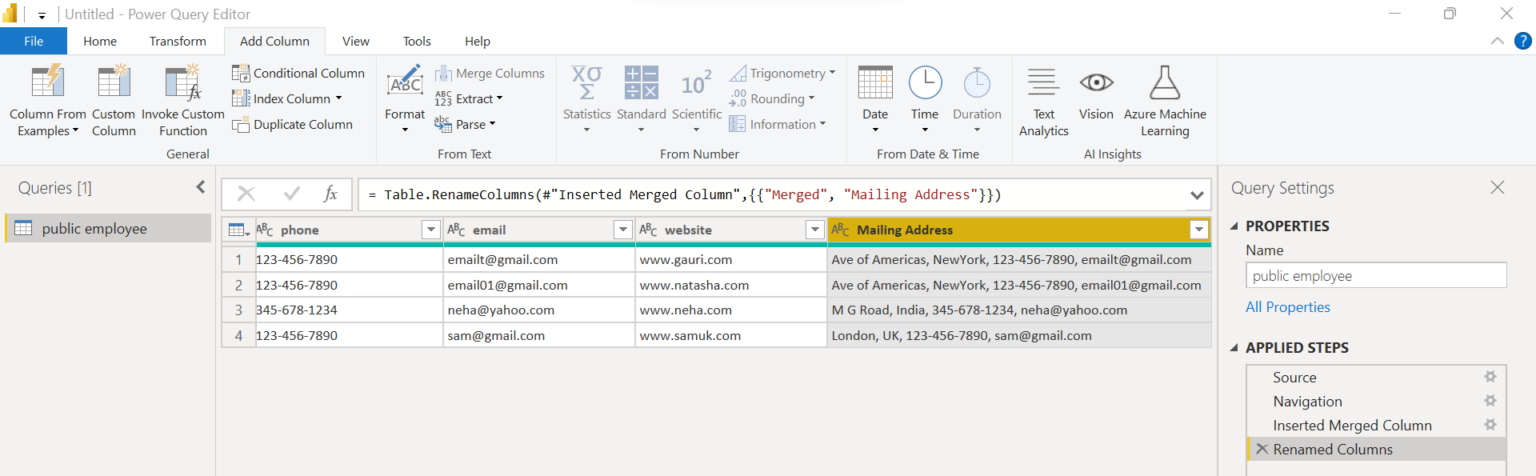1536x476 pixels.
Task: Expand the Index Column dropdown arrow
Action: [338, 99]
